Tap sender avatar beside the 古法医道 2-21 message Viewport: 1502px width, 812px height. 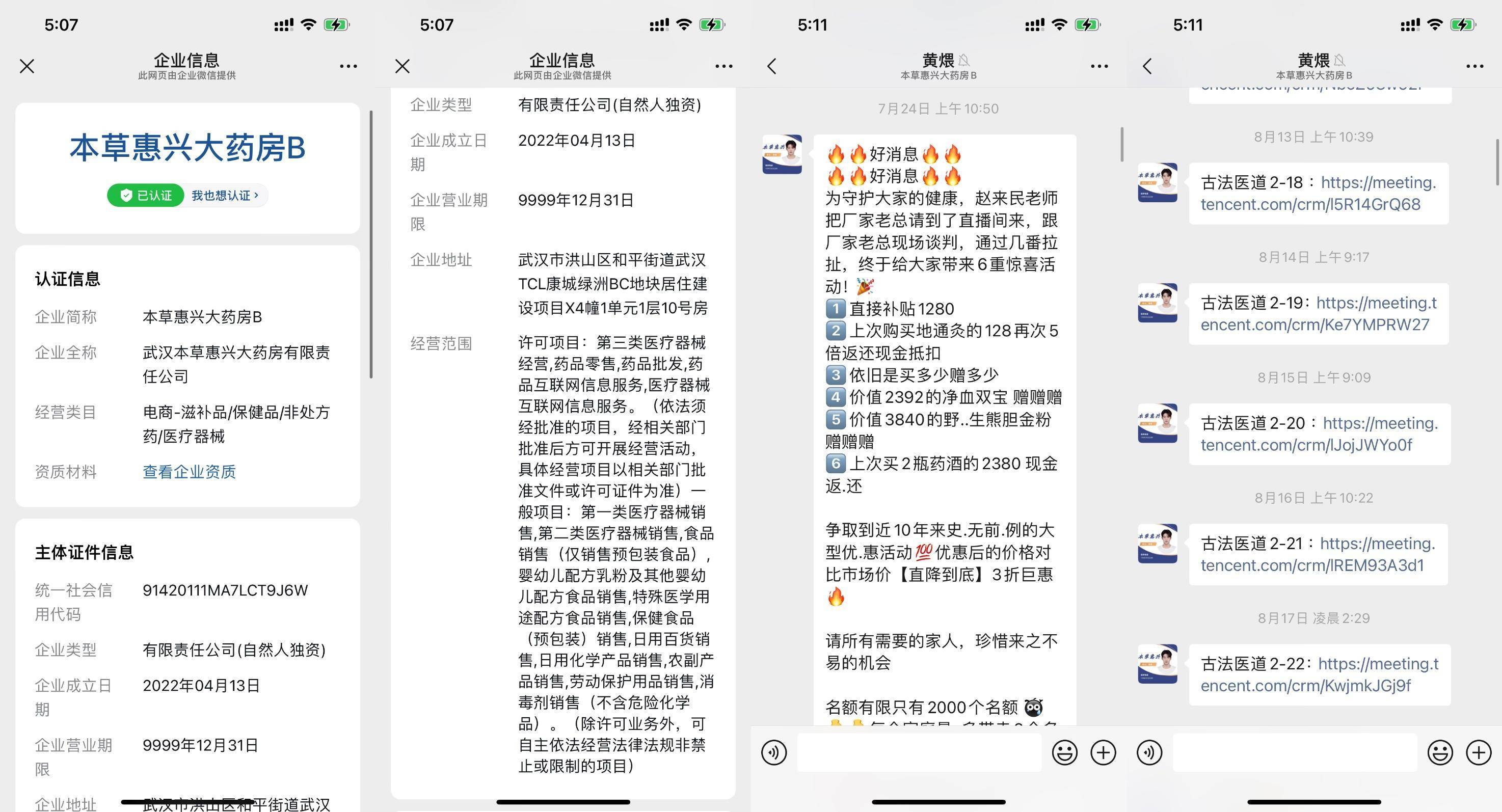(1158, 543)
